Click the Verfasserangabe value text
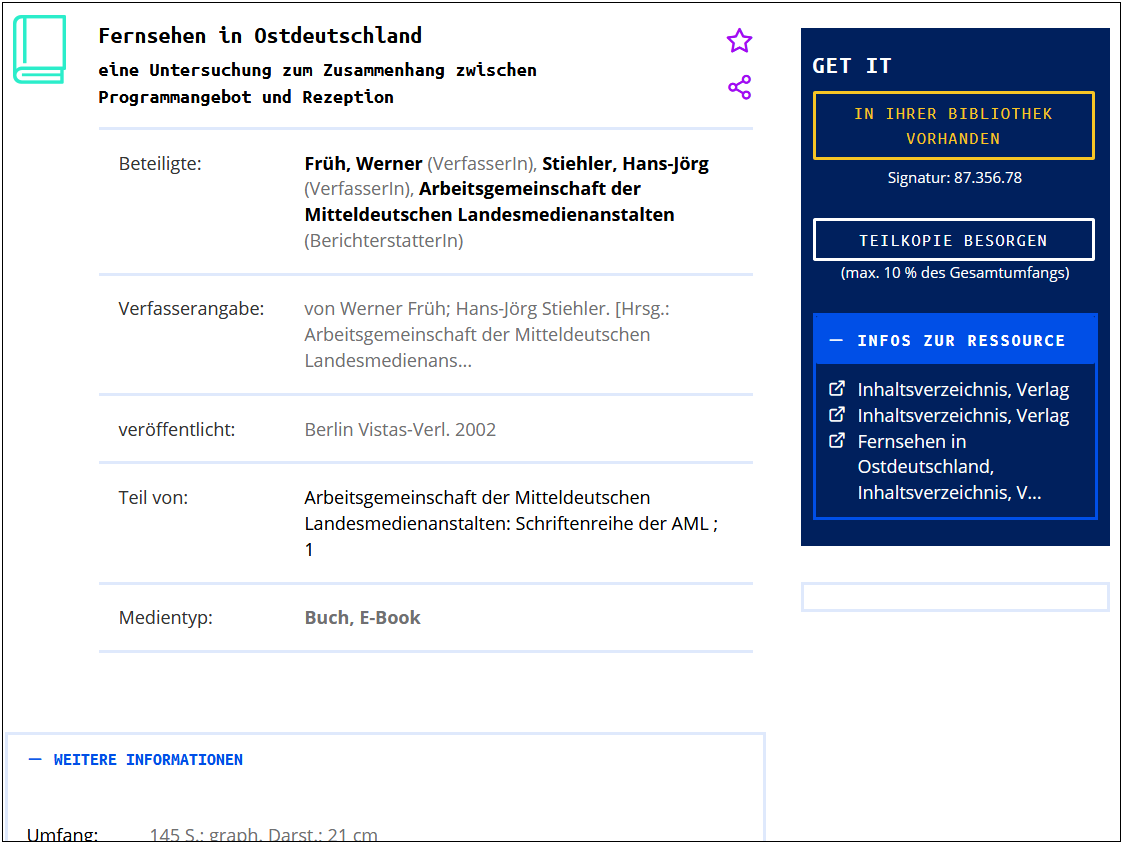This screenshot has width=1123, height=844. click(x=487, y=335)
